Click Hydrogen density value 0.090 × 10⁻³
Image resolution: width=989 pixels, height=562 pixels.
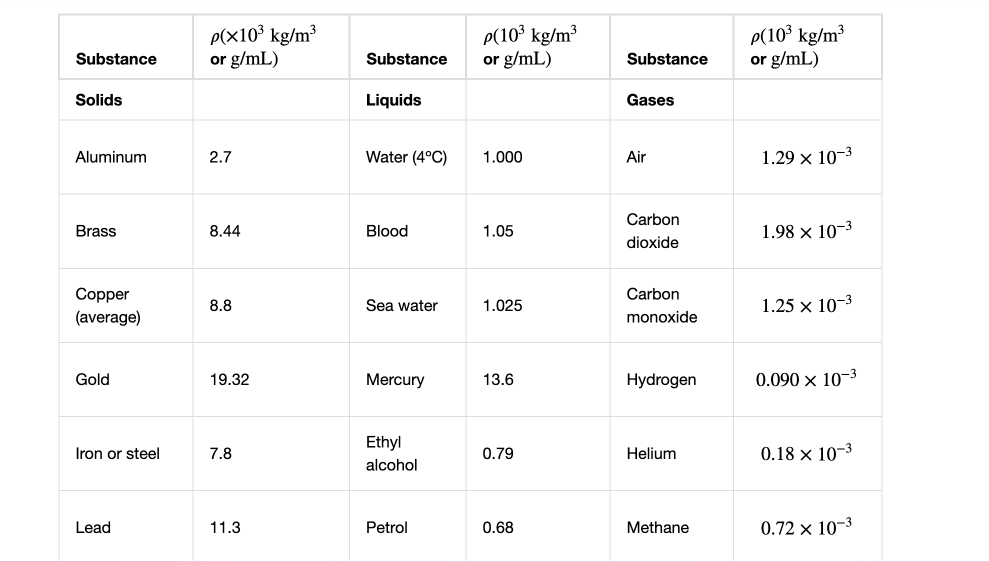click(806, 378)
